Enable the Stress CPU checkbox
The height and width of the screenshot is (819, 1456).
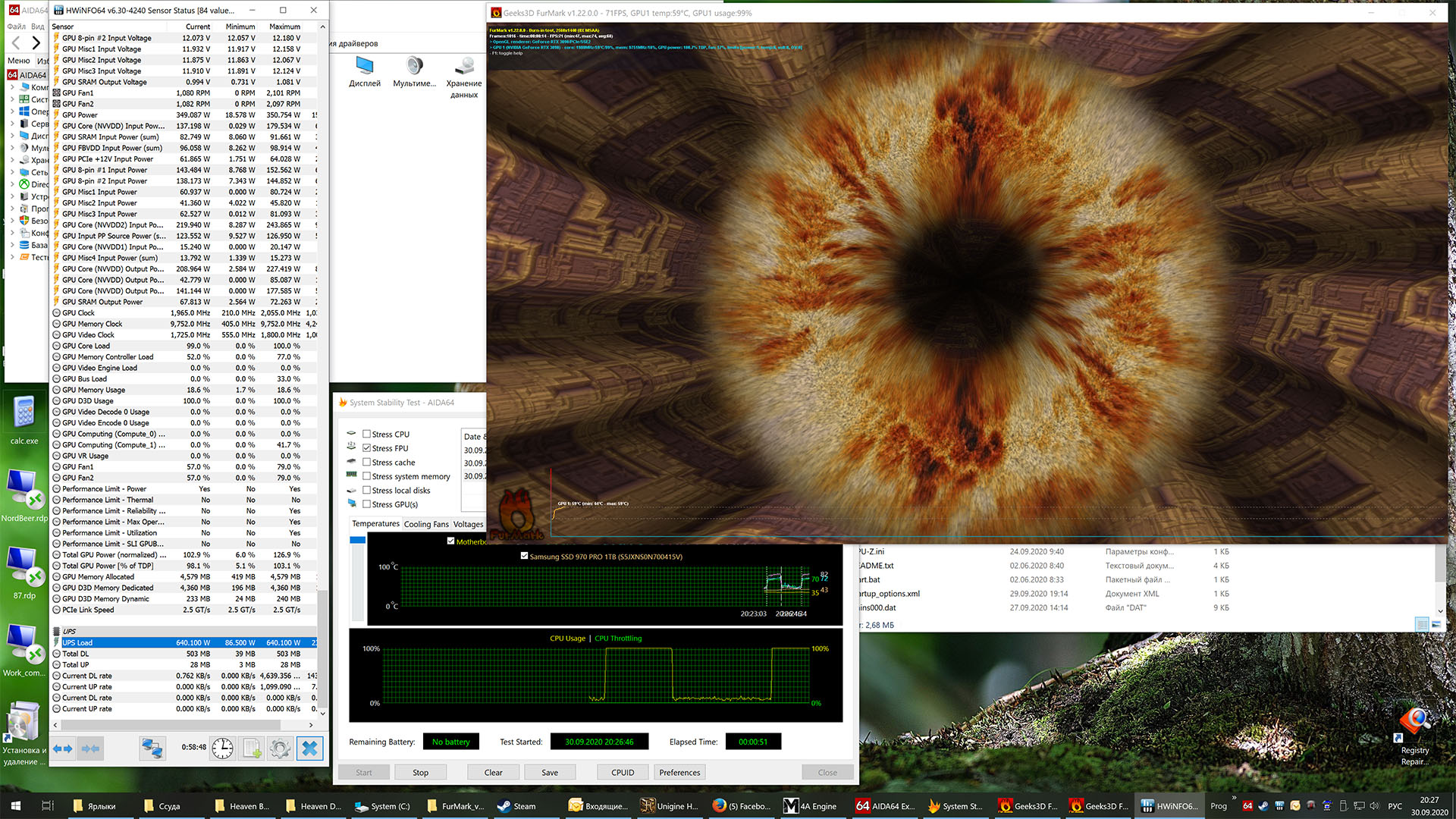pos(367,435)
